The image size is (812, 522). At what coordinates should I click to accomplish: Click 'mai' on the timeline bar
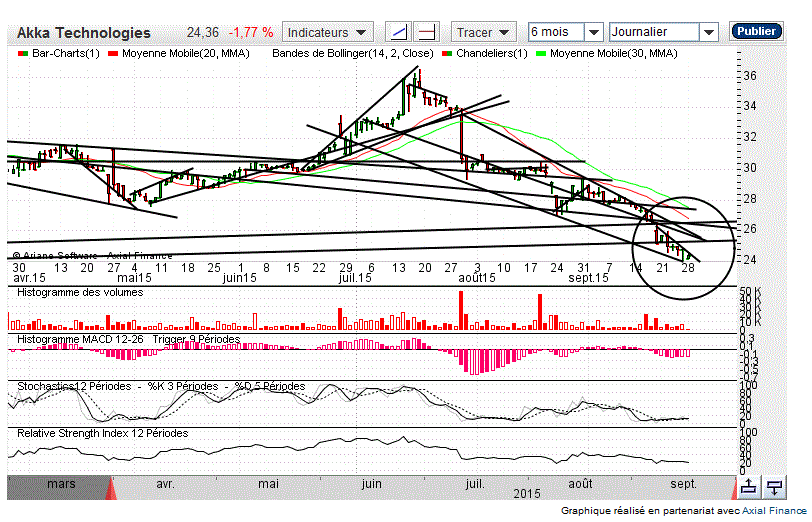tap(268, 484)
